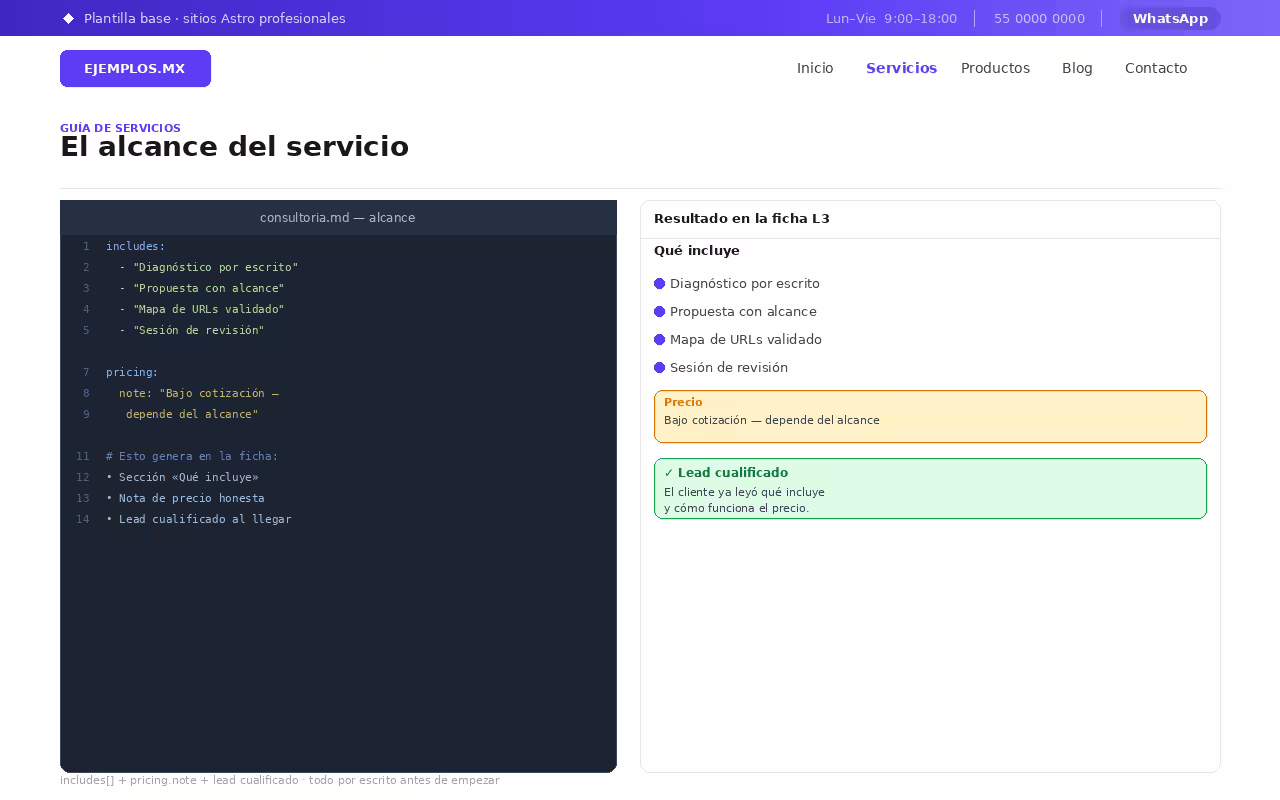The width and height of the screenshot is (1280, 800).
Task: Click code line 'pricing:'
Action: (132, 372)
